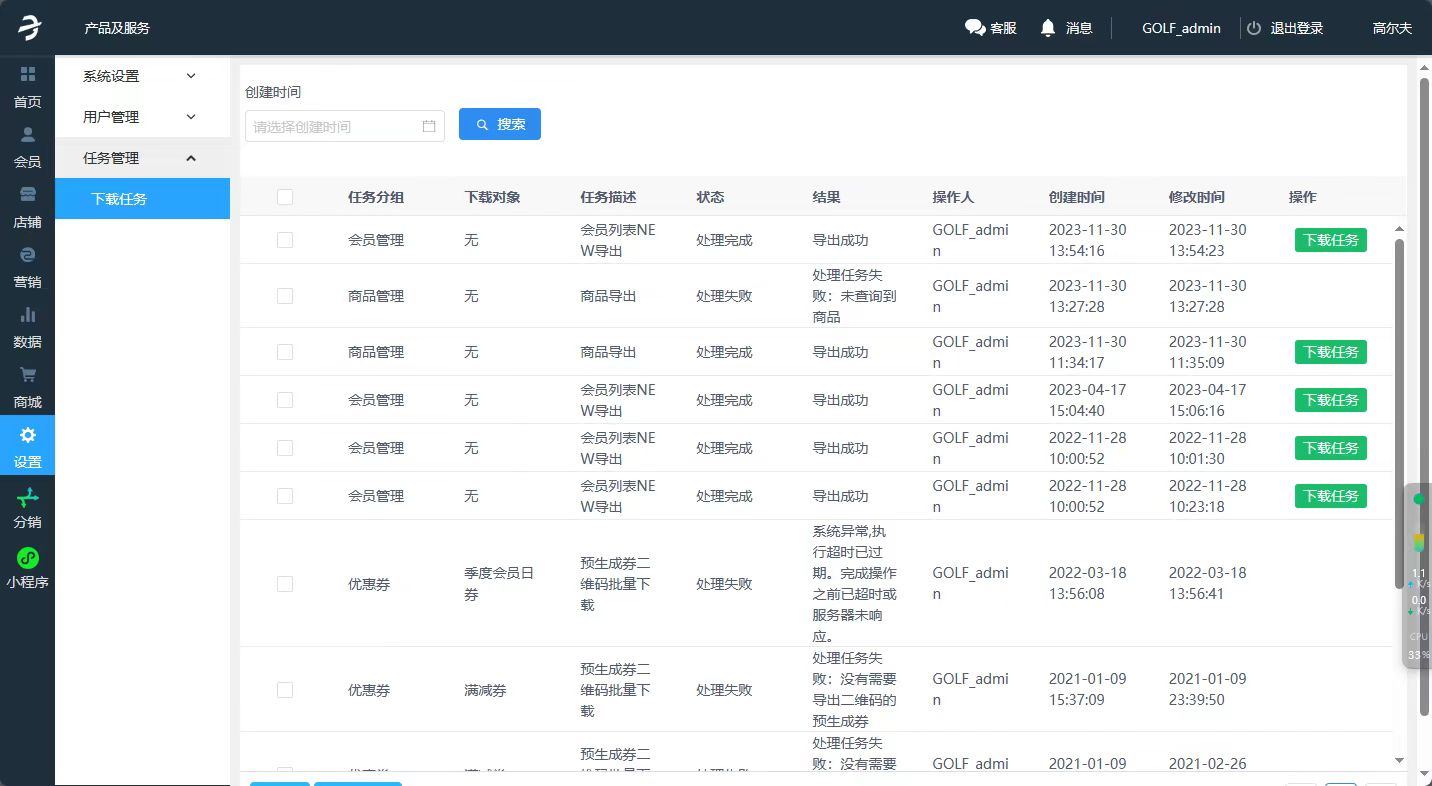1432x786 pixels.
Task: Toggle the select-all checkbox in table header
Action: (285, 197)
